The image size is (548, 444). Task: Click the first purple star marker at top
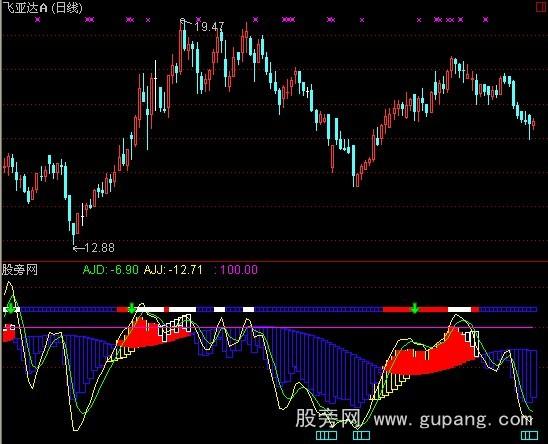[x=38, y=20]
